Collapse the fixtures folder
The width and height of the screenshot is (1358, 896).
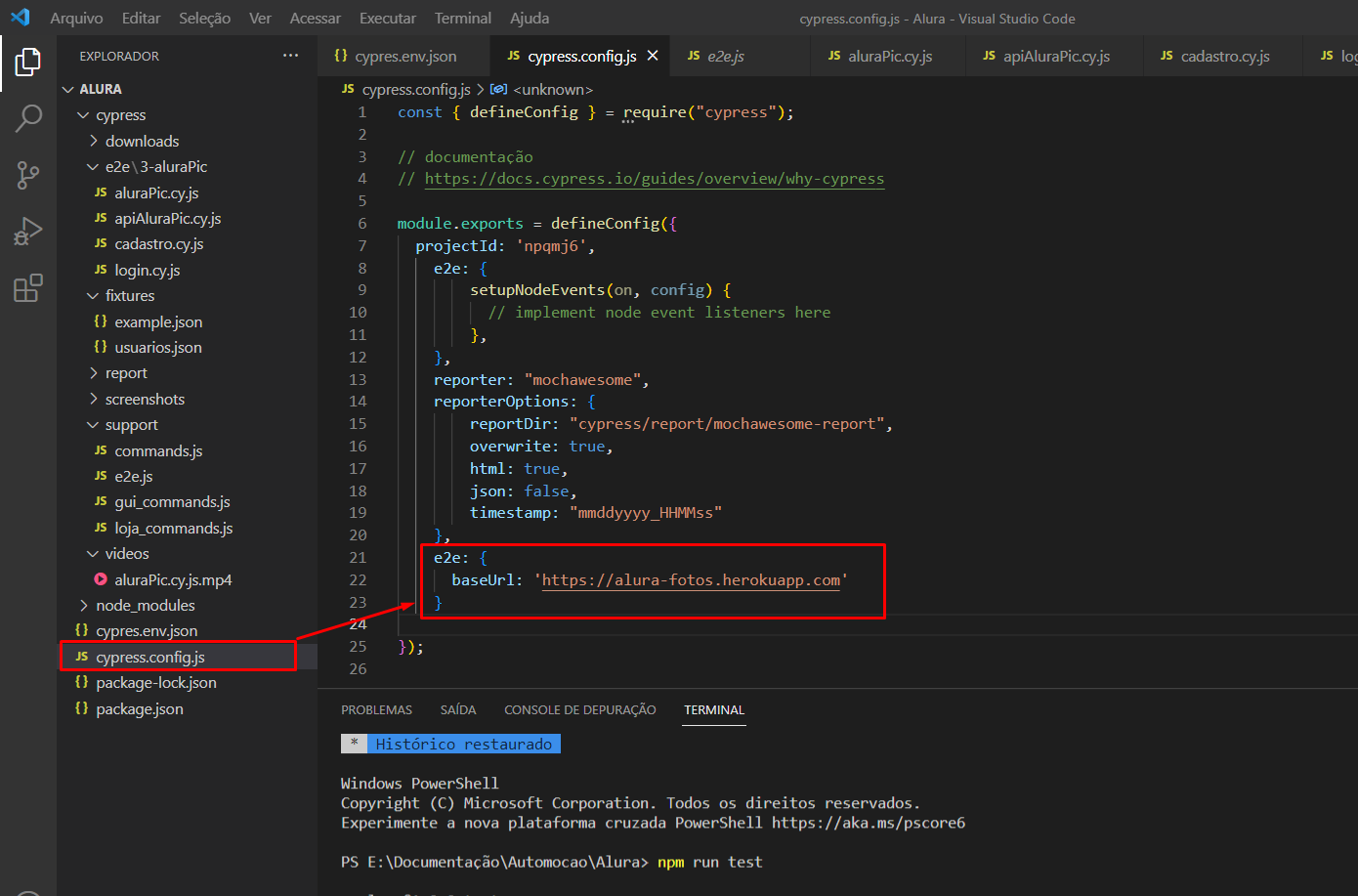[94, 296]
